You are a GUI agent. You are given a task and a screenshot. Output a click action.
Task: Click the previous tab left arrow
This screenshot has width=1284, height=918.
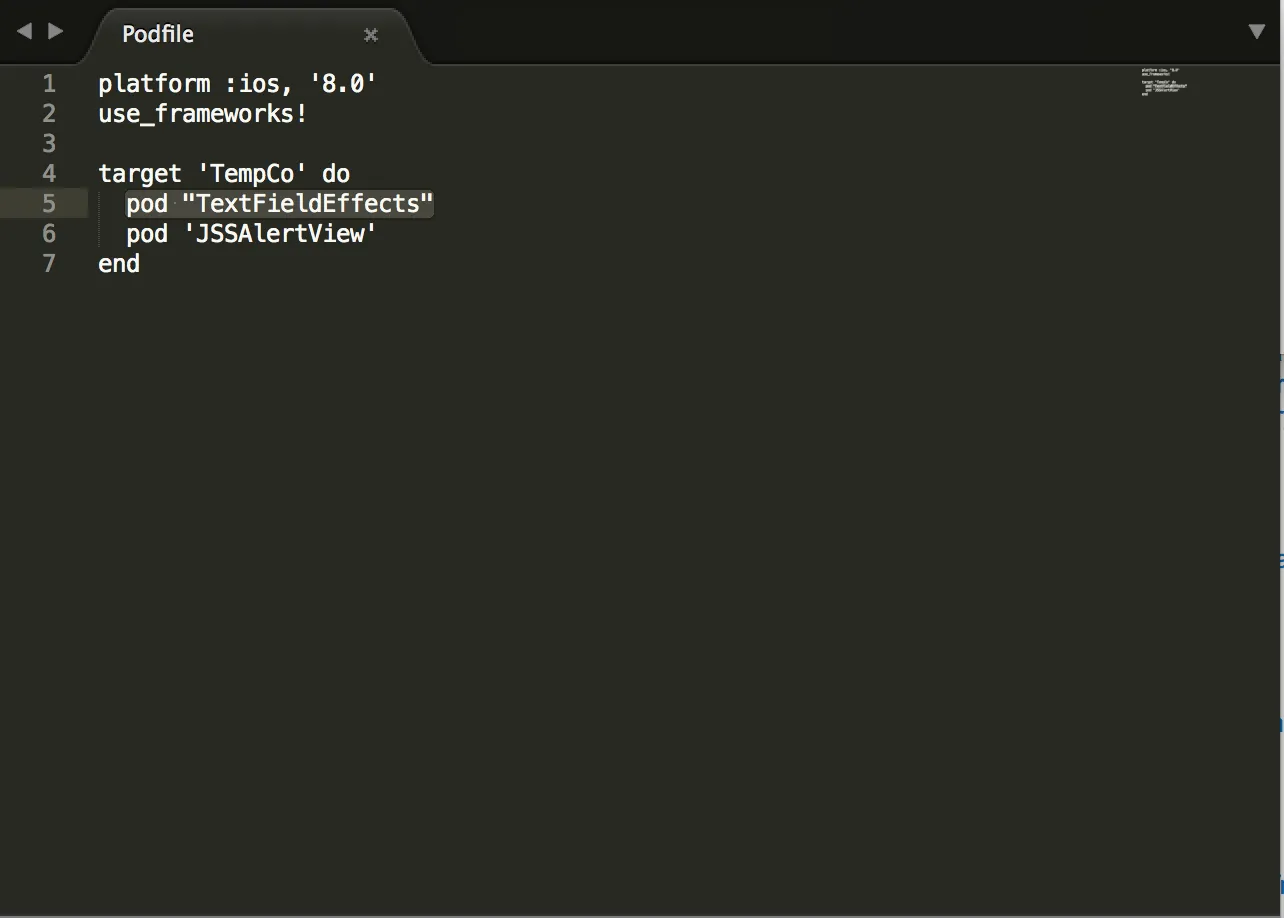(24, 32)
